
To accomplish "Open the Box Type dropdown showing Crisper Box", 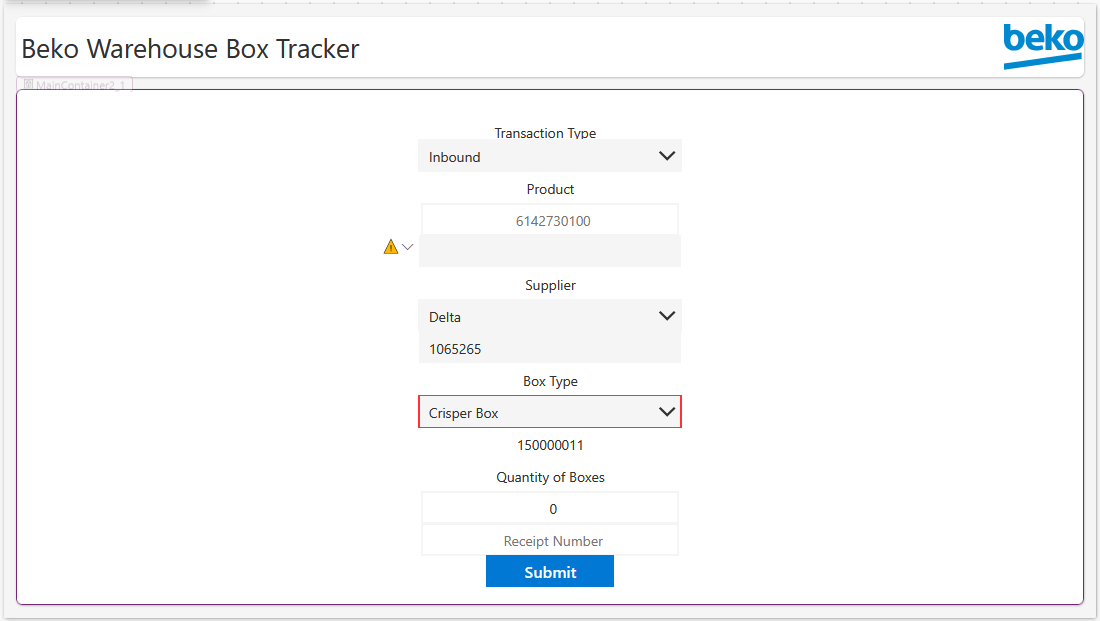I will point(549,412).
